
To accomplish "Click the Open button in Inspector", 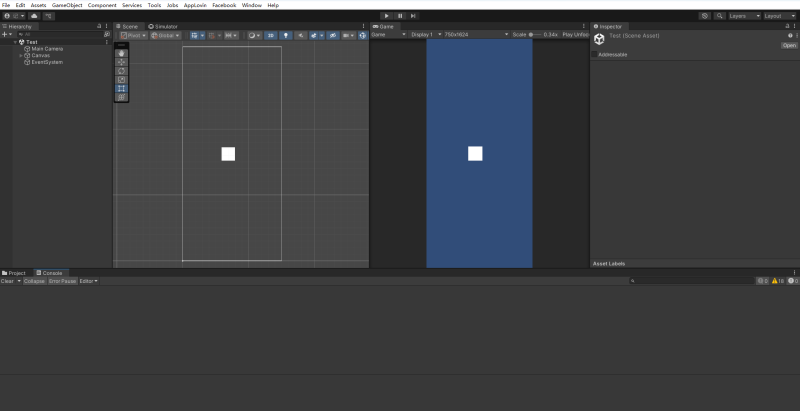I will click(789, 45).
